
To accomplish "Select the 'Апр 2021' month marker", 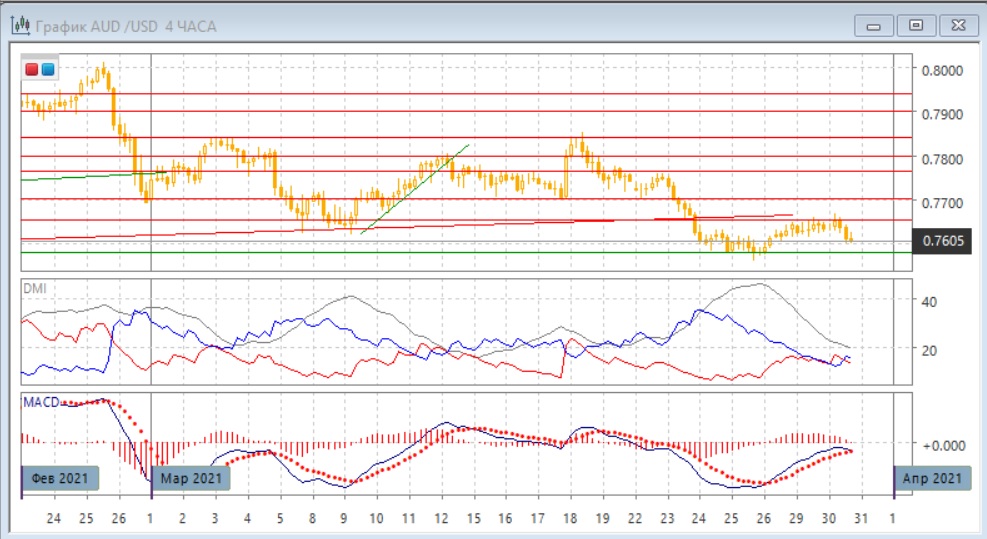I will pos(934,478).
